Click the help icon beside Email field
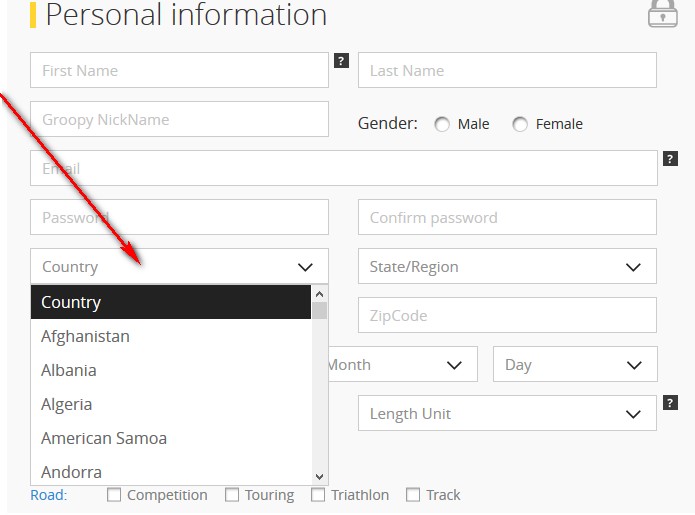This screenshot has height=515, width=695. (x=670, y=159)
